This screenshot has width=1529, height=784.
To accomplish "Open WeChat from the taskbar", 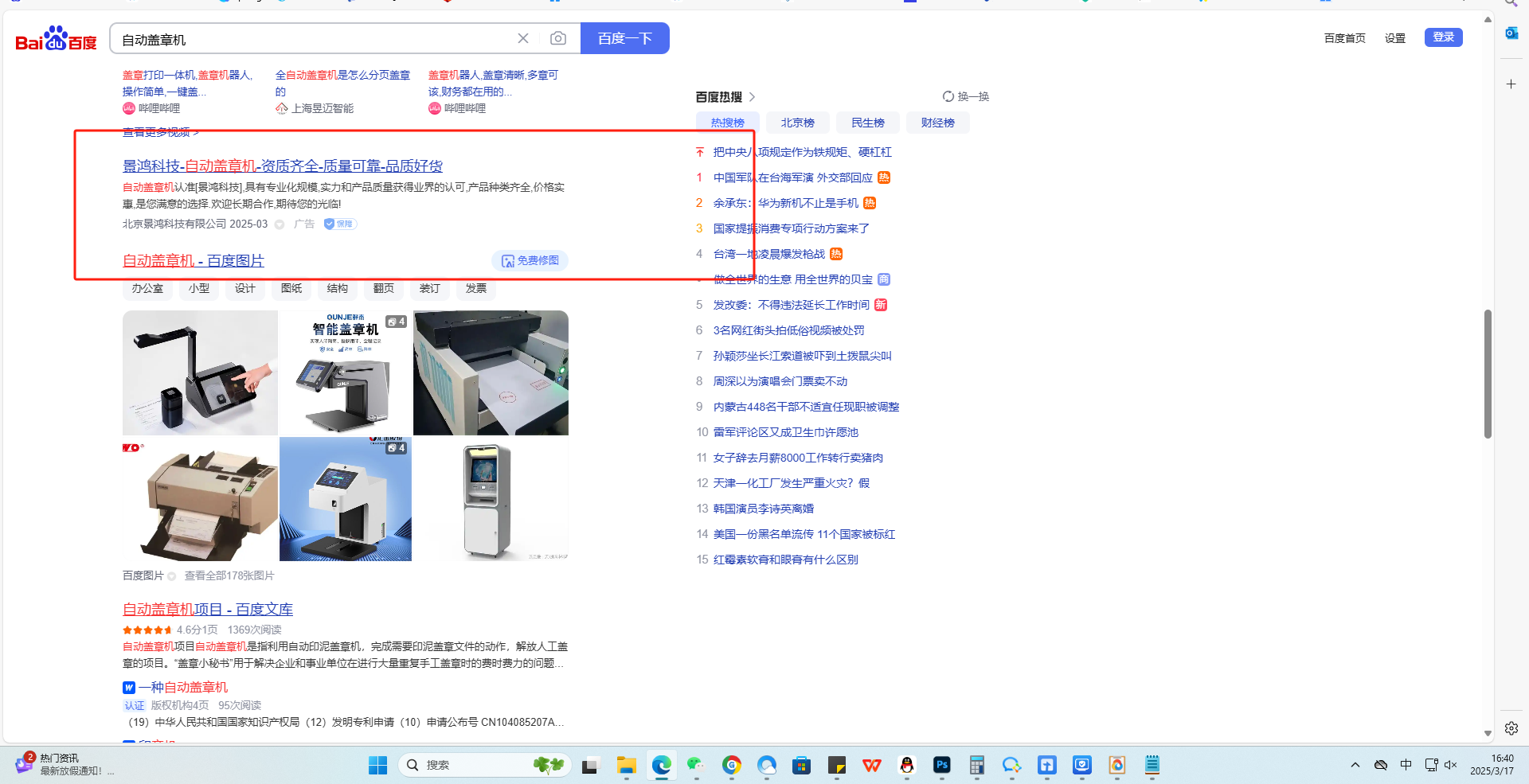I will 696,766.
